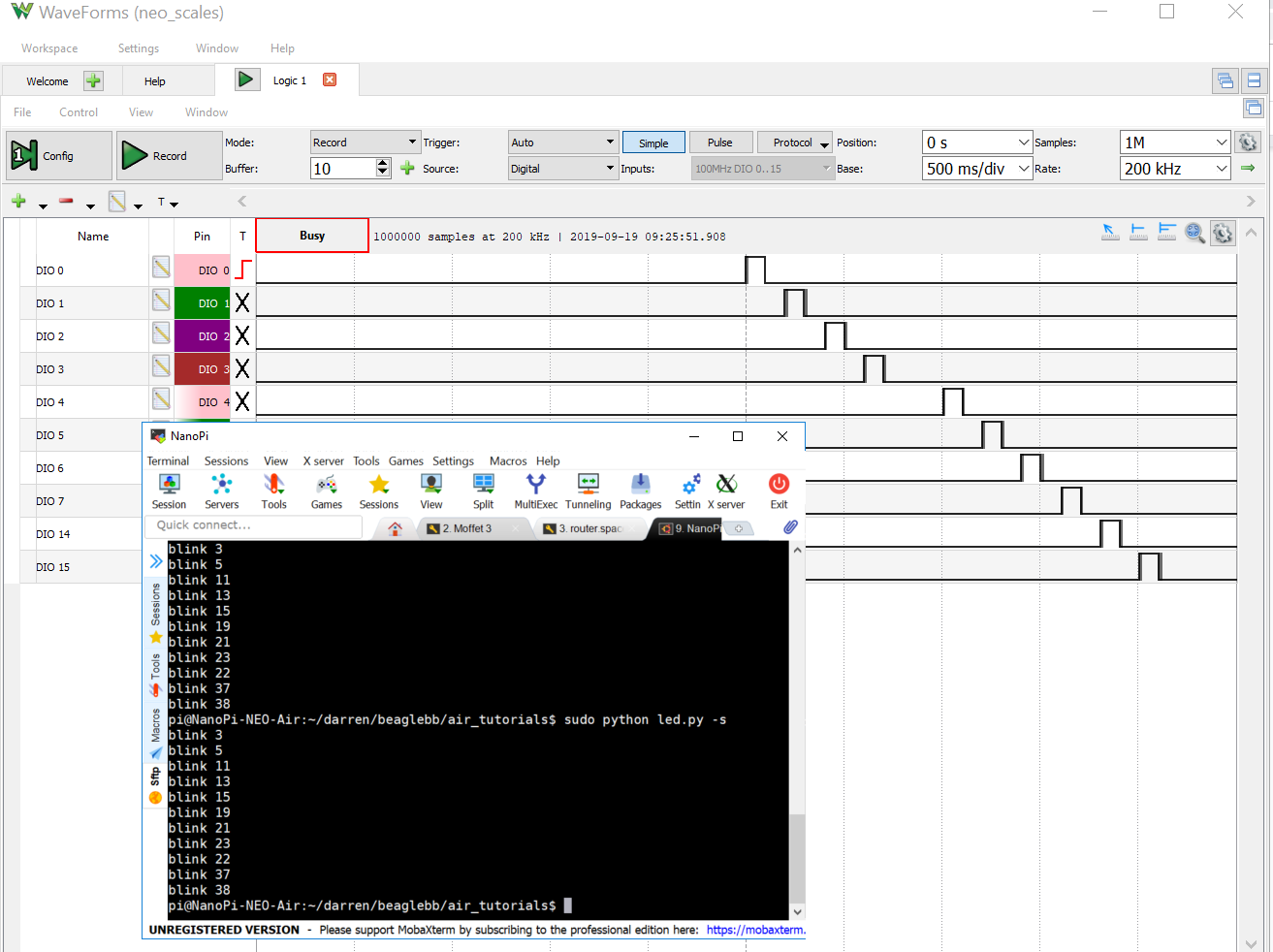Open the Base dropdown showing 500 ms/div
Image resolution: width=1273 pixels, height=952 pixels.
point(977,169)
